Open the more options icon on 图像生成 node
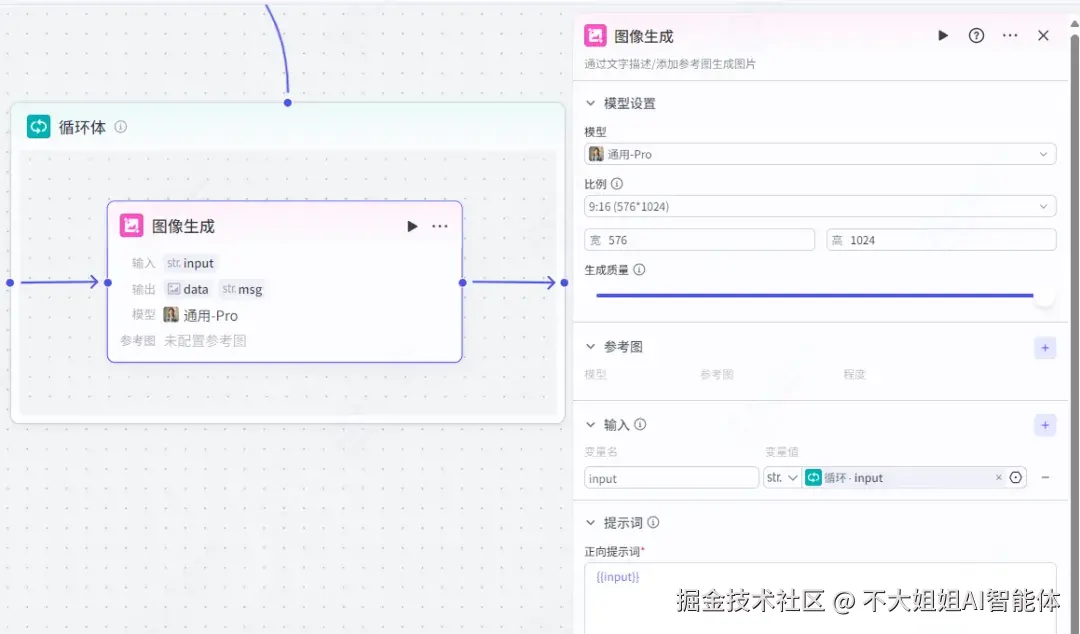 pyautogui.click(x=439, y=226)
